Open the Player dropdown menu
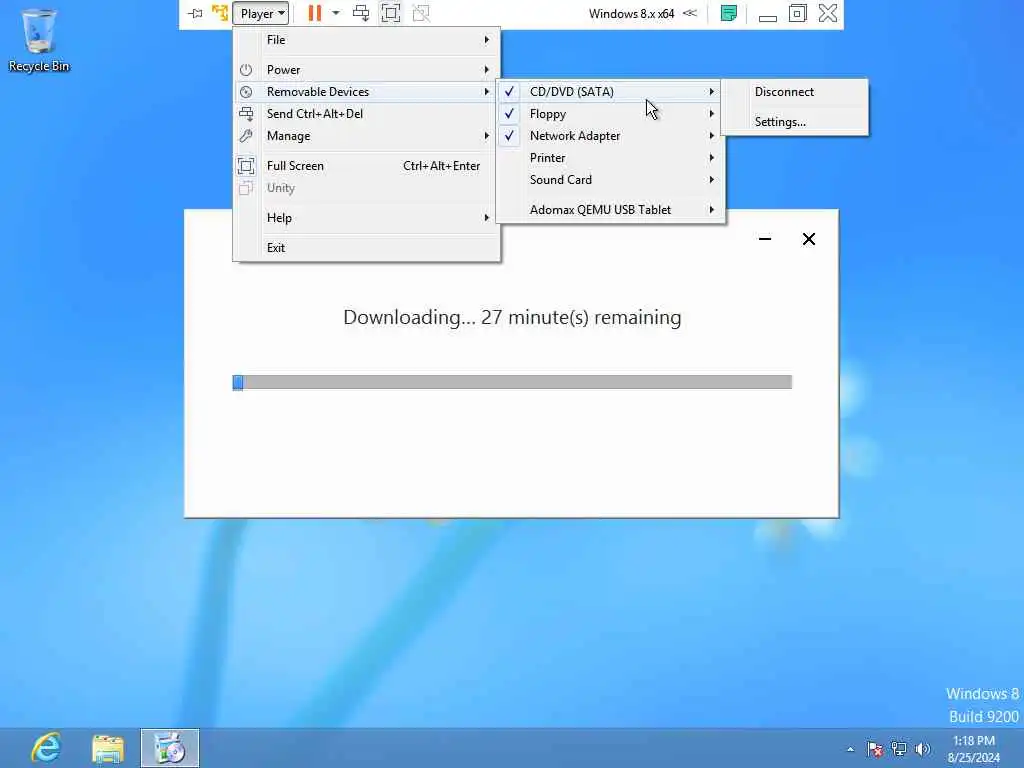 pos(260,13)
